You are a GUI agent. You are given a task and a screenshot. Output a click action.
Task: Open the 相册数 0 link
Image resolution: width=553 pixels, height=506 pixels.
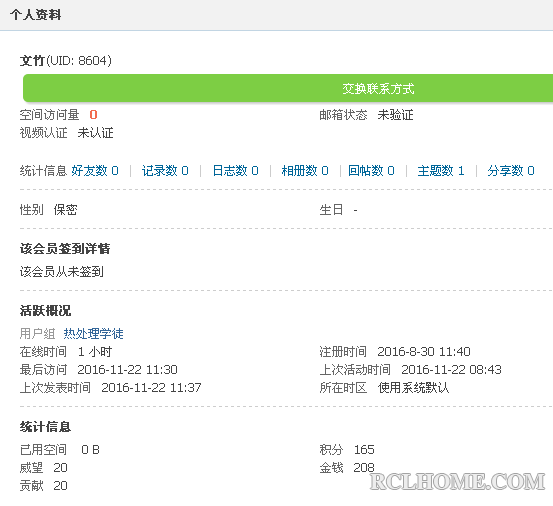coord(305,171)
